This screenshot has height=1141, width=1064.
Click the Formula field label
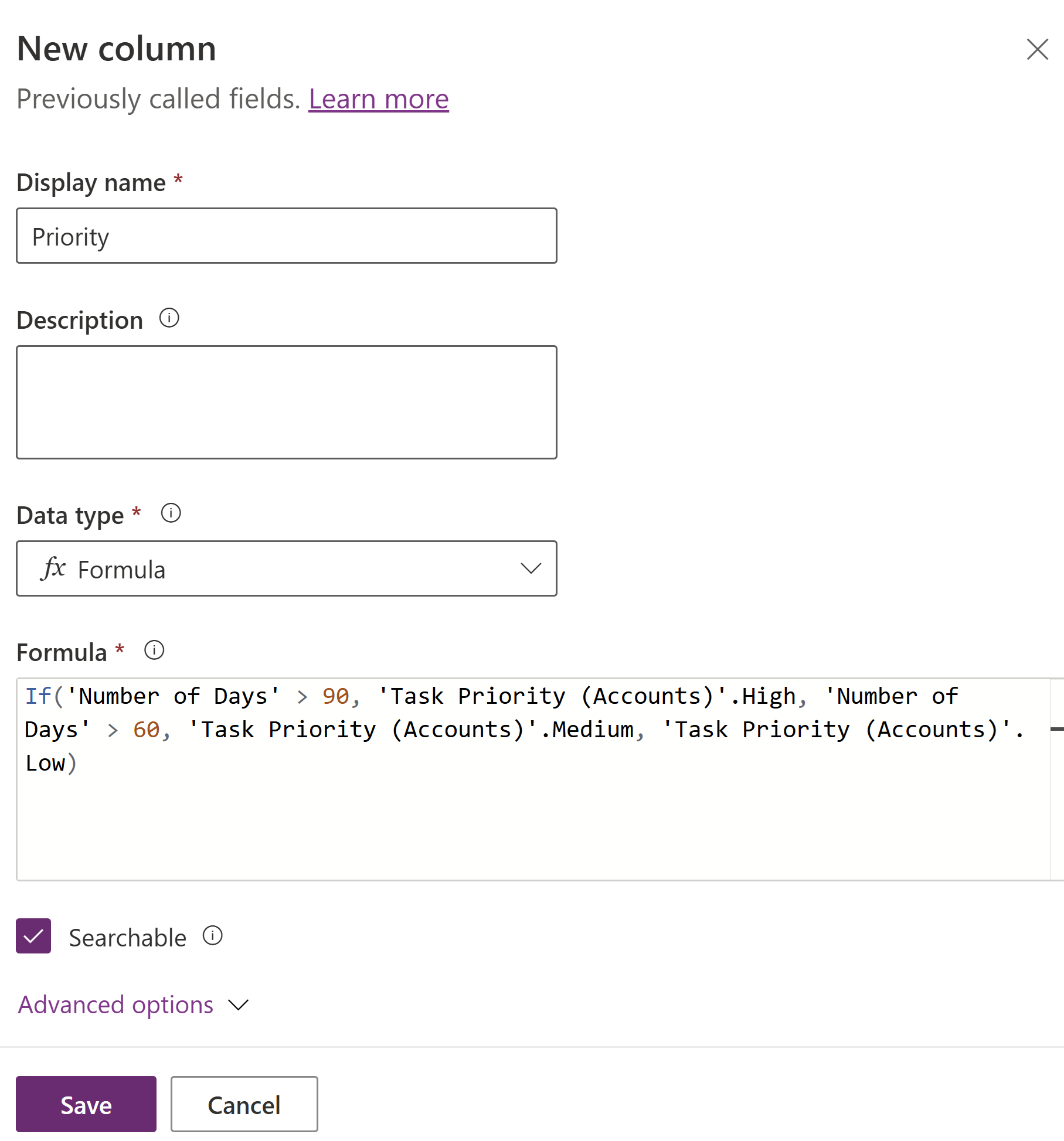click(x=60, y=652)
